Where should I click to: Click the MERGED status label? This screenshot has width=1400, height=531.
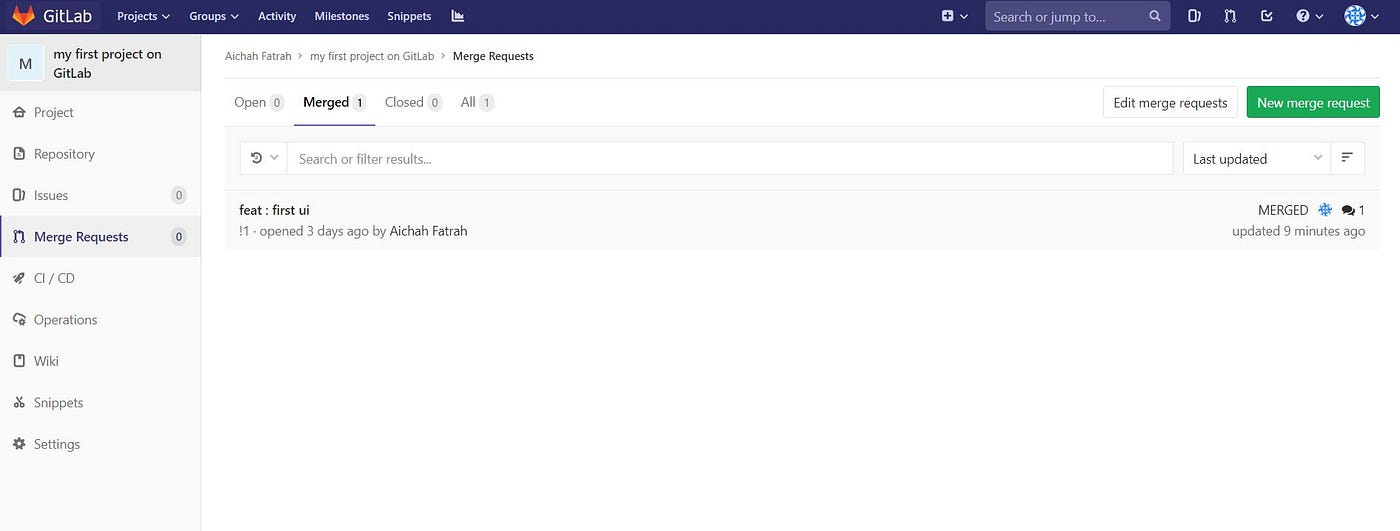(1283, 210)
